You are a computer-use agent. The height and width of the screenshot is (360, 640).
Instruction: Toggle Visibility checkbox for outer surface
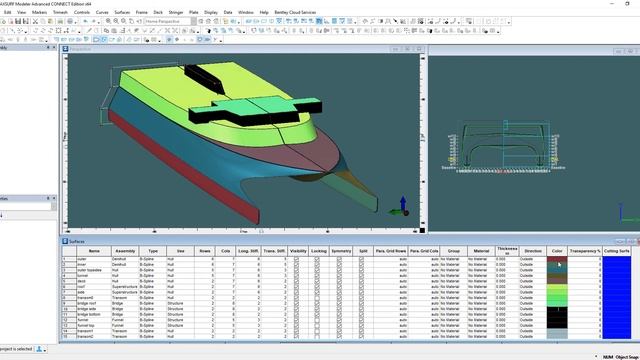[x=296, y=259]
